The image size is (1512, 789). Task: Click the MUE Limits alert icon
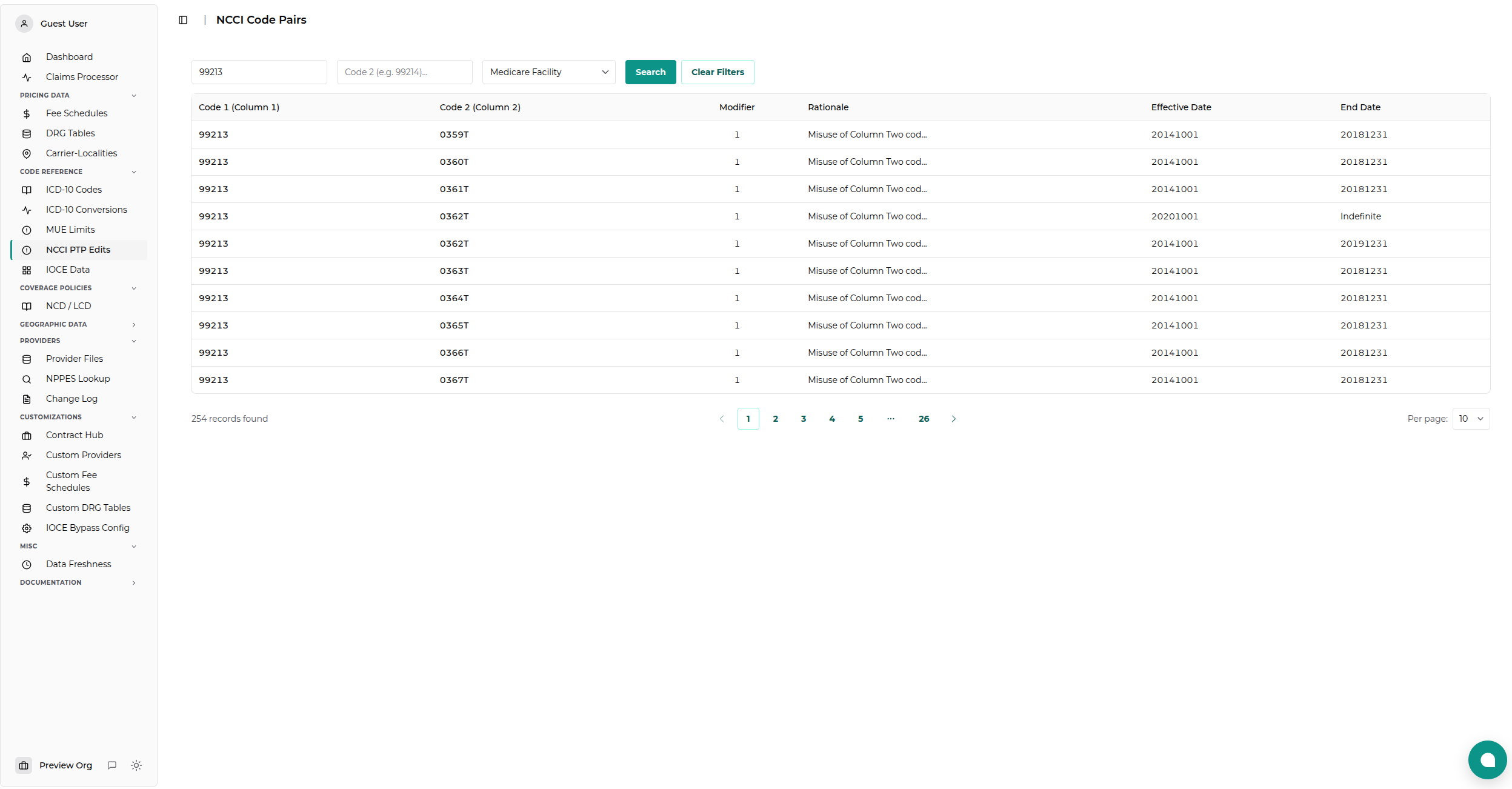coord(27,230)
